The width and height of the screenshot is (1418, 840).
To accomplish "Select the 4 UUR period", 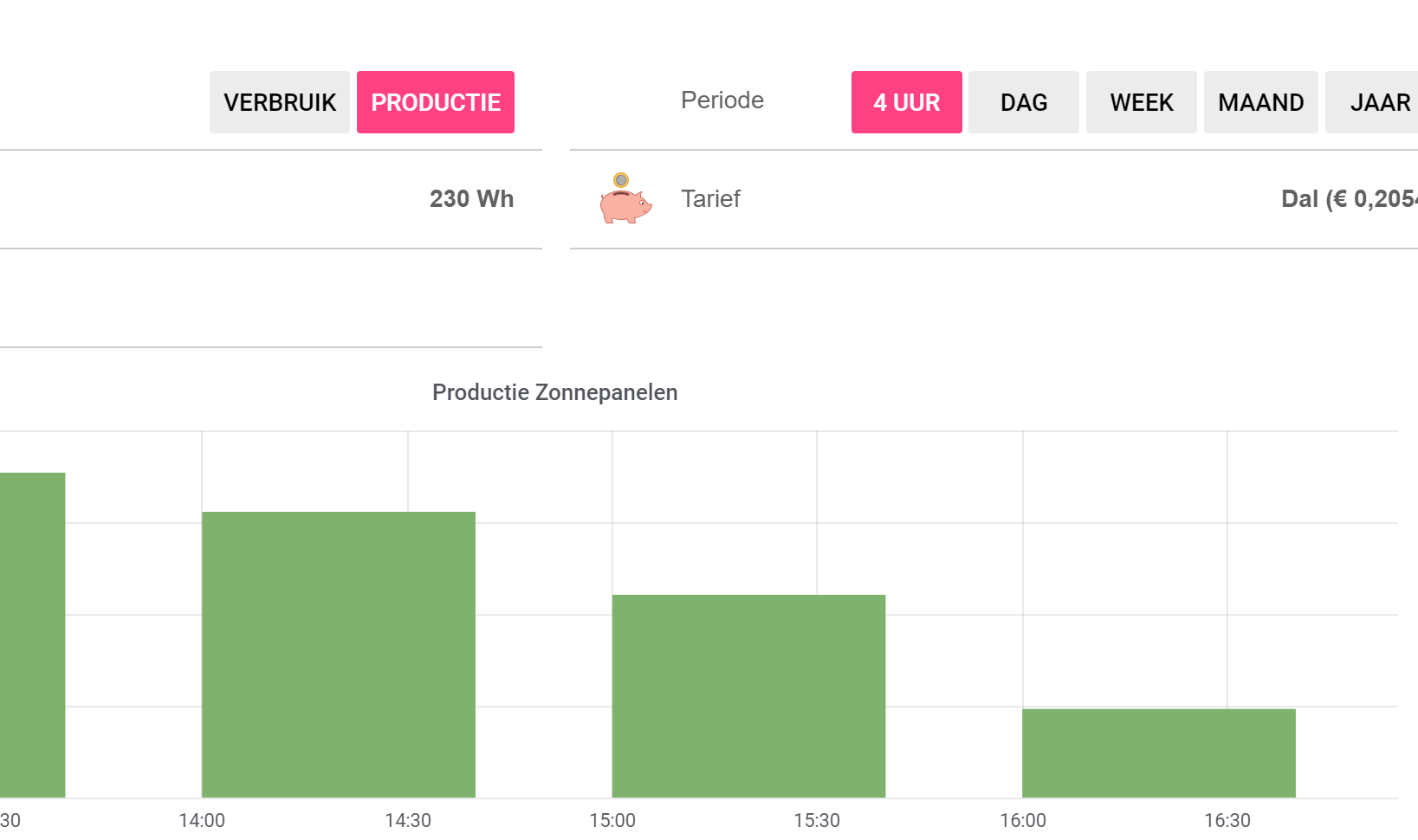I will point(907,102).
